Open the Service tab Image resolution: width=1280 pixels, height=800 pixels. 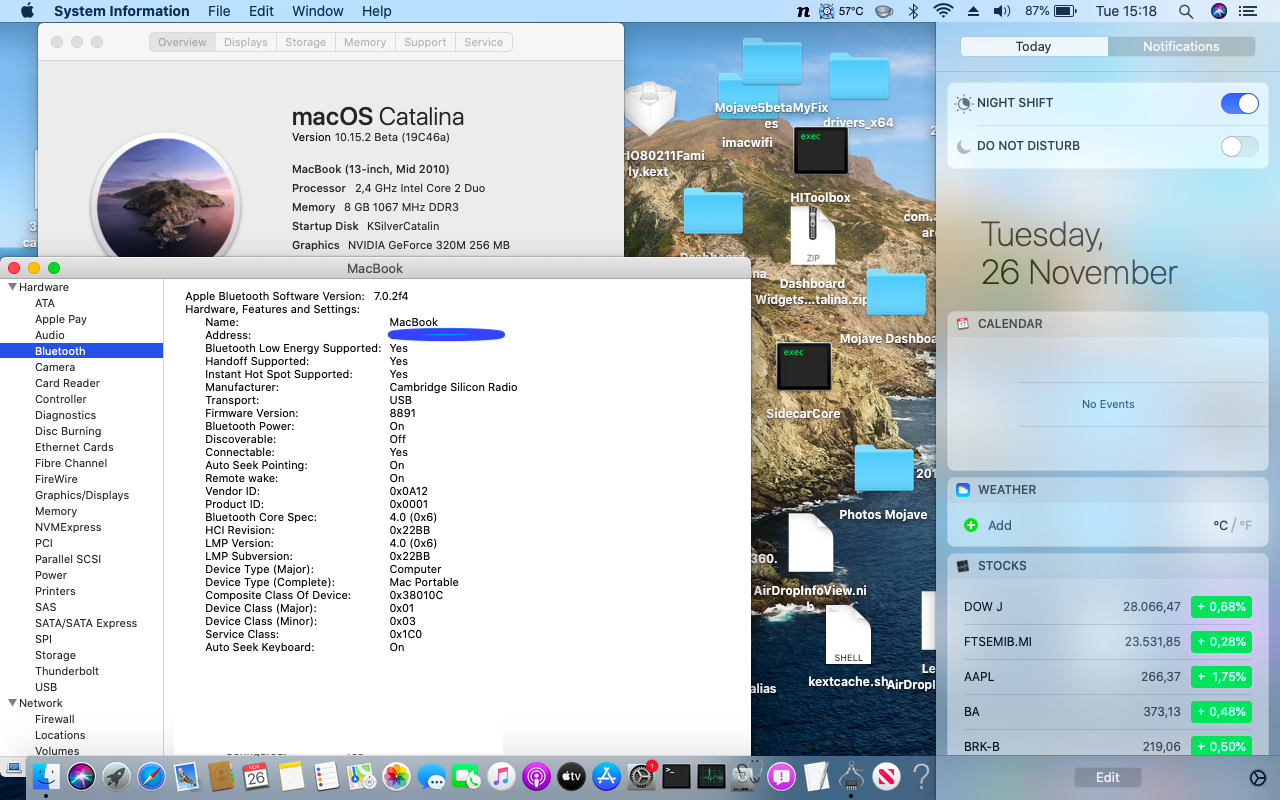(484, 42)
